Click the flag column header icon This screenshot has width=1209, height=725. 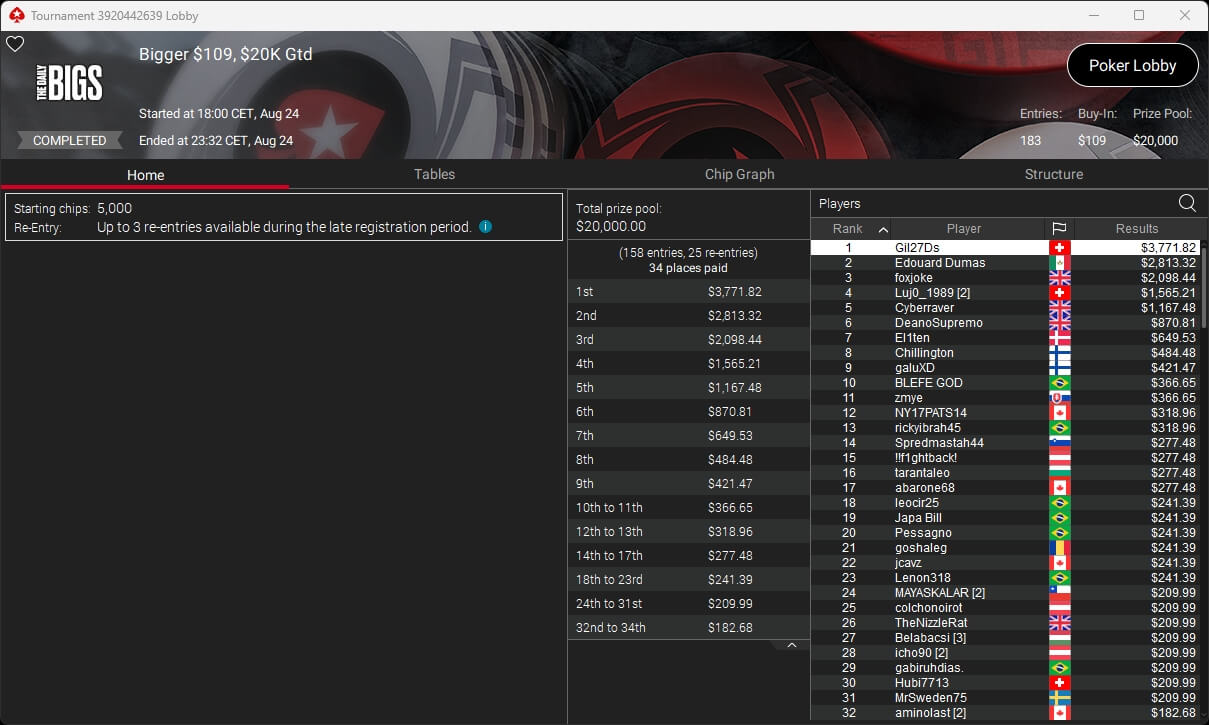pyautogui.click(x=1059, y=229)
